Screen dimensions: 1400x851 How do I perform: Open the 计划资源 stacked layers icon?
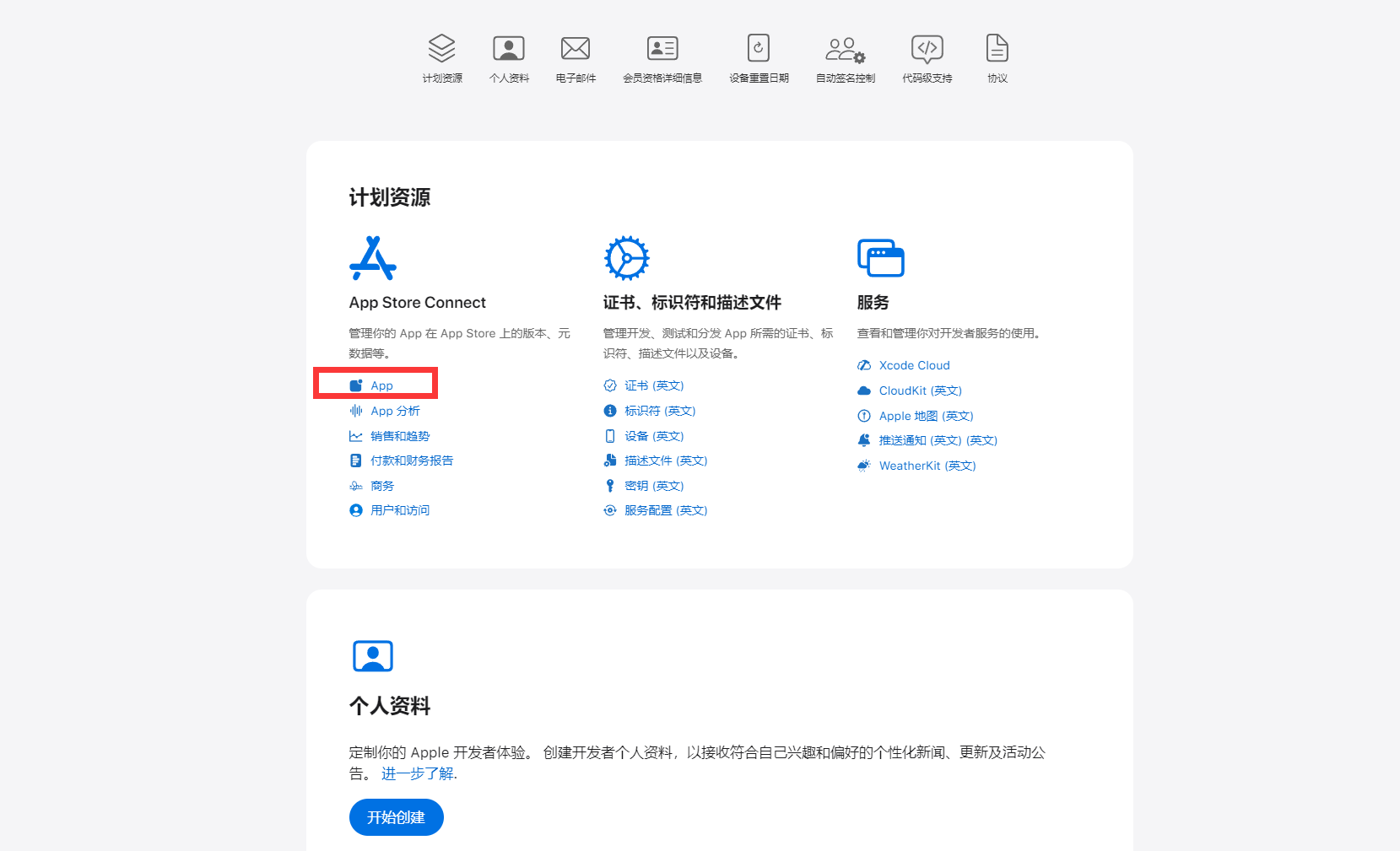[x=441, y=48]
